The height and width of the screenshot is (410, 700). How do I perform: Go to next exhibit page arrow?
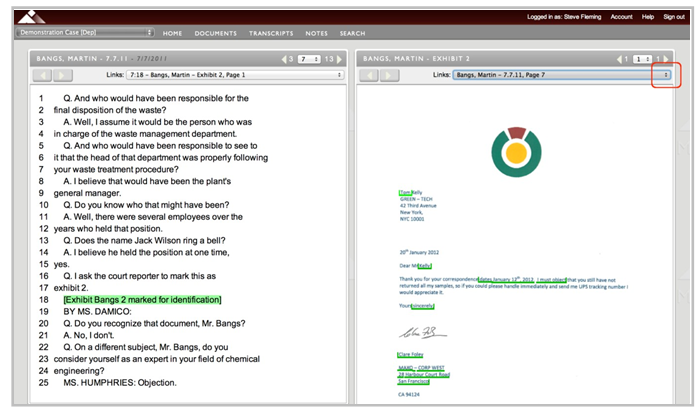666,59
